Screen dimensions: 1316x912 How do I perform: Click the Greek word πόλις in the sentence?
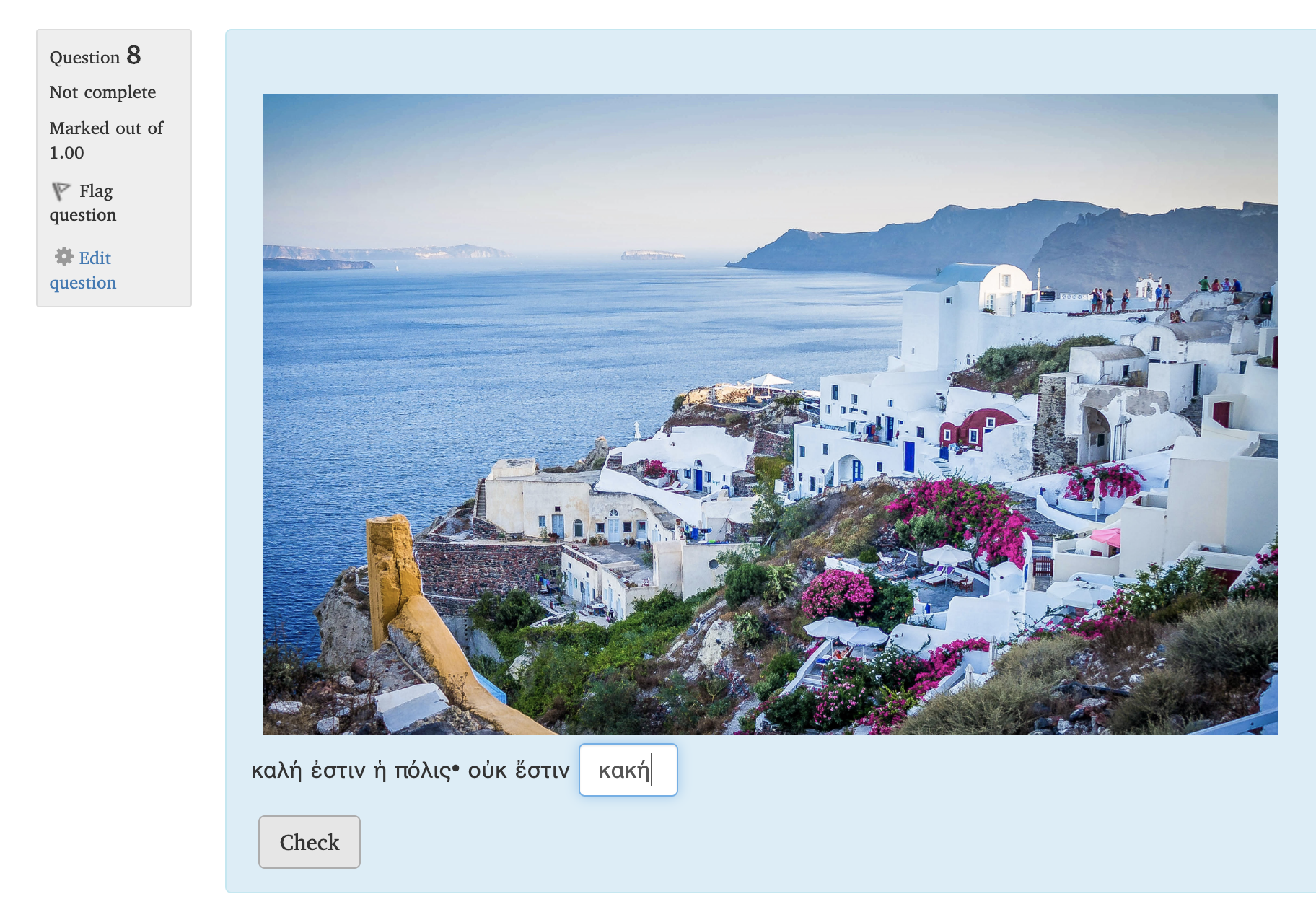423,771
